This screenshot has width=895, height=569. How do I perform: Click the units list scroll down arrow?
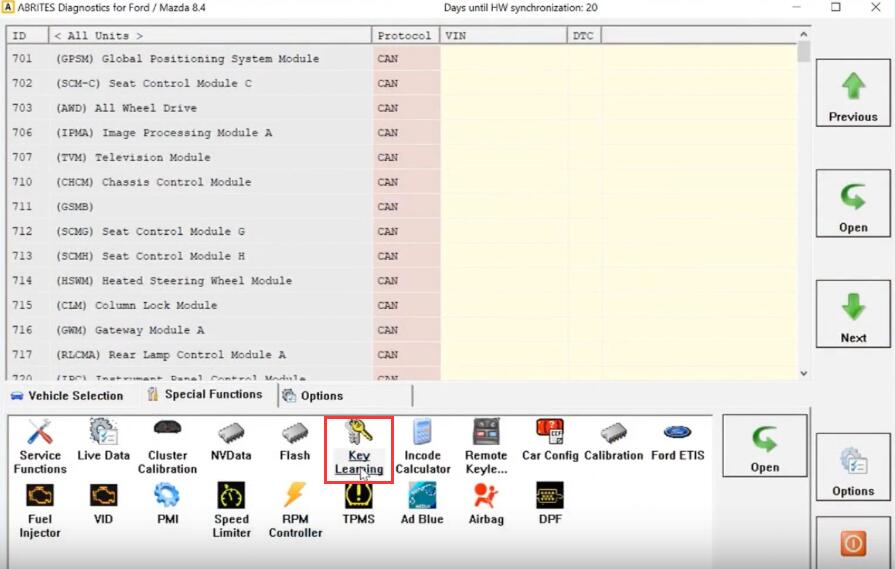804,373
